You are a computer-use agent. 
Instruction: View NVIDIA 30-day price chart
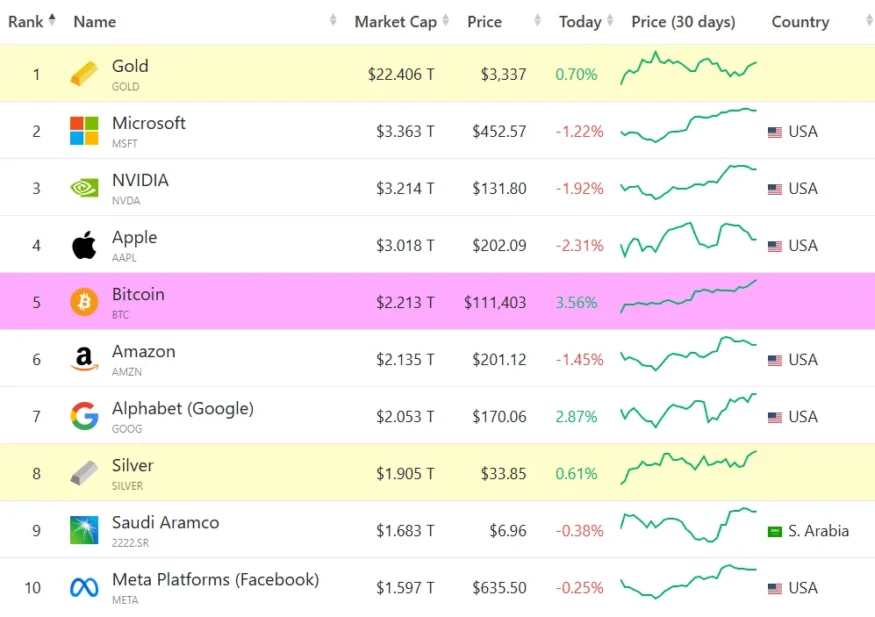pyautogui.click(x=688, y=182)
